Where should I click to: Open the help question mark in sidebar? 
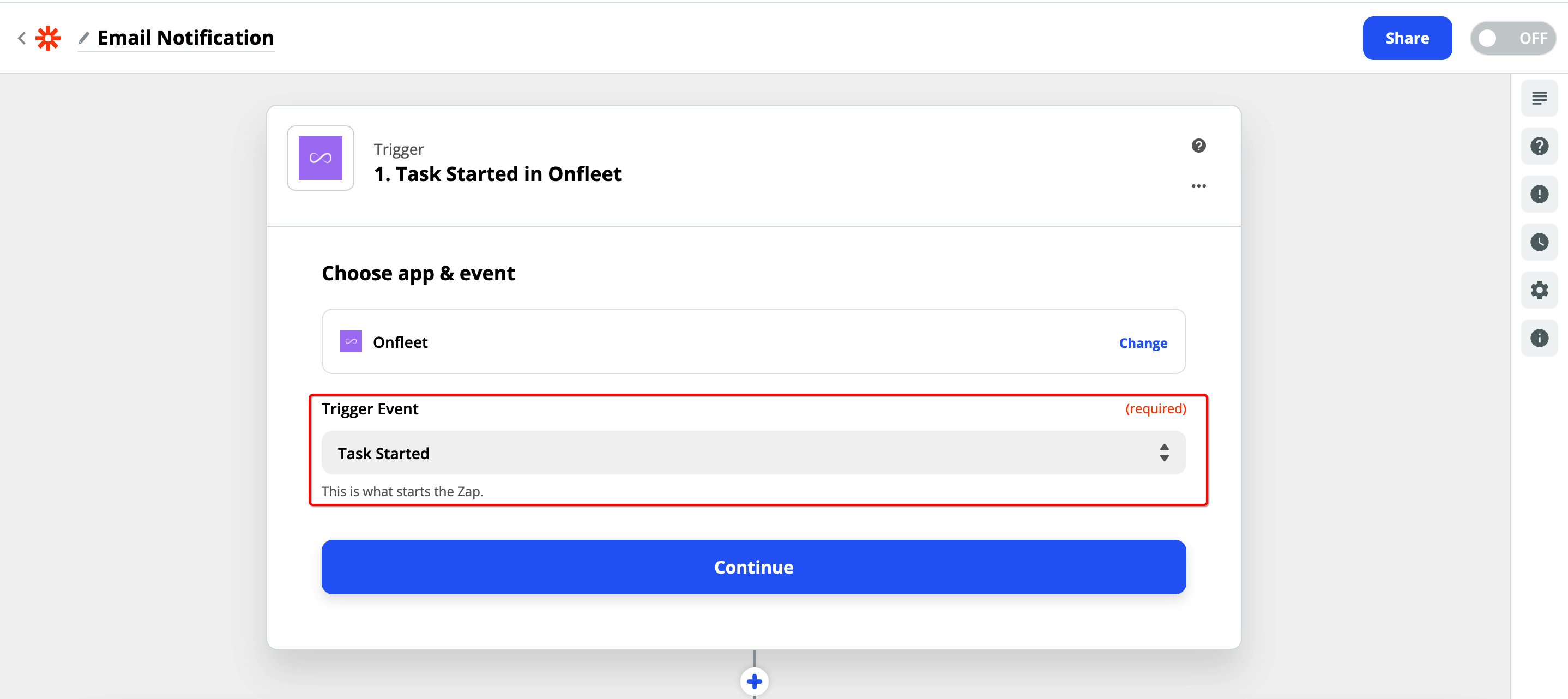click(x=1539, y=146)
